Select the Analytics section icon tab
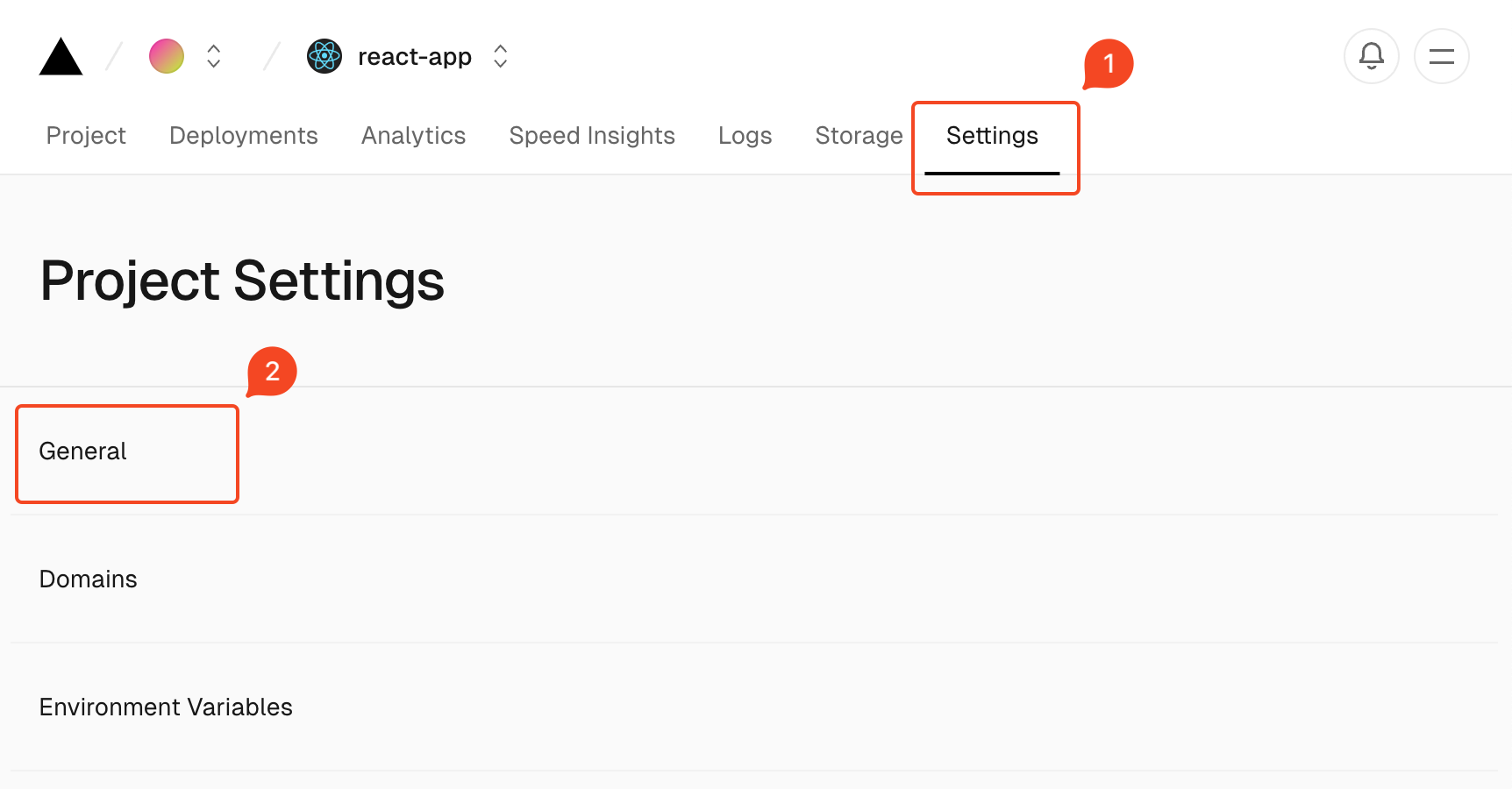This screenshot has width=1512, height=789. tap(413, 136)
